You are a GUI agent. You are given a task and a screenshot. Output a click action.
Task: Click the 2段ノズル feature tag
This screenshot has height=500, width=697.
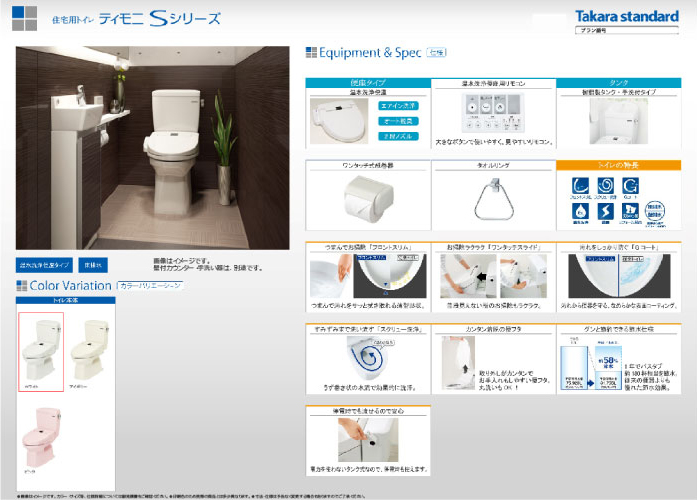point(398,136)
